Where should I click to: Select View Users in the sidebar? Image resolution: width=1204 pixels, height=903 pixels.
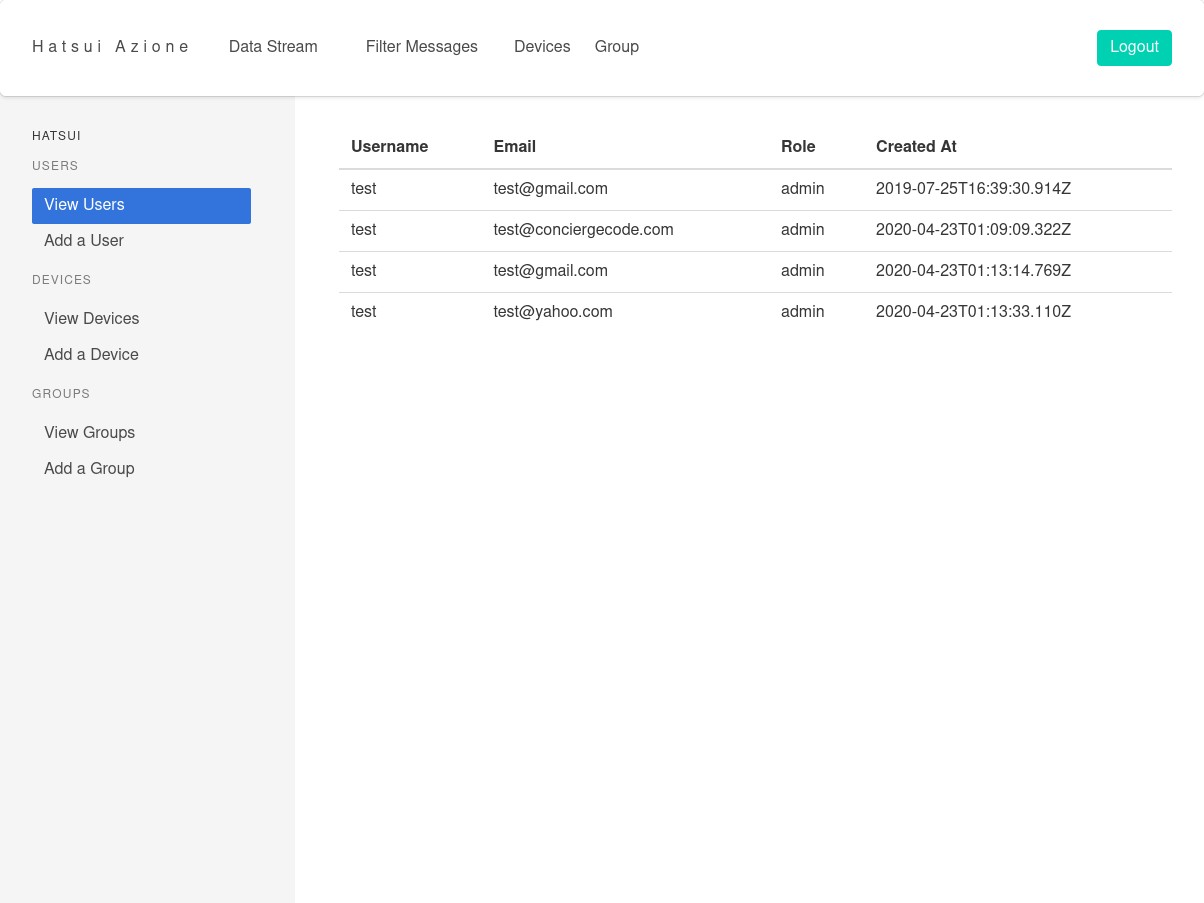tap(141, 205)
